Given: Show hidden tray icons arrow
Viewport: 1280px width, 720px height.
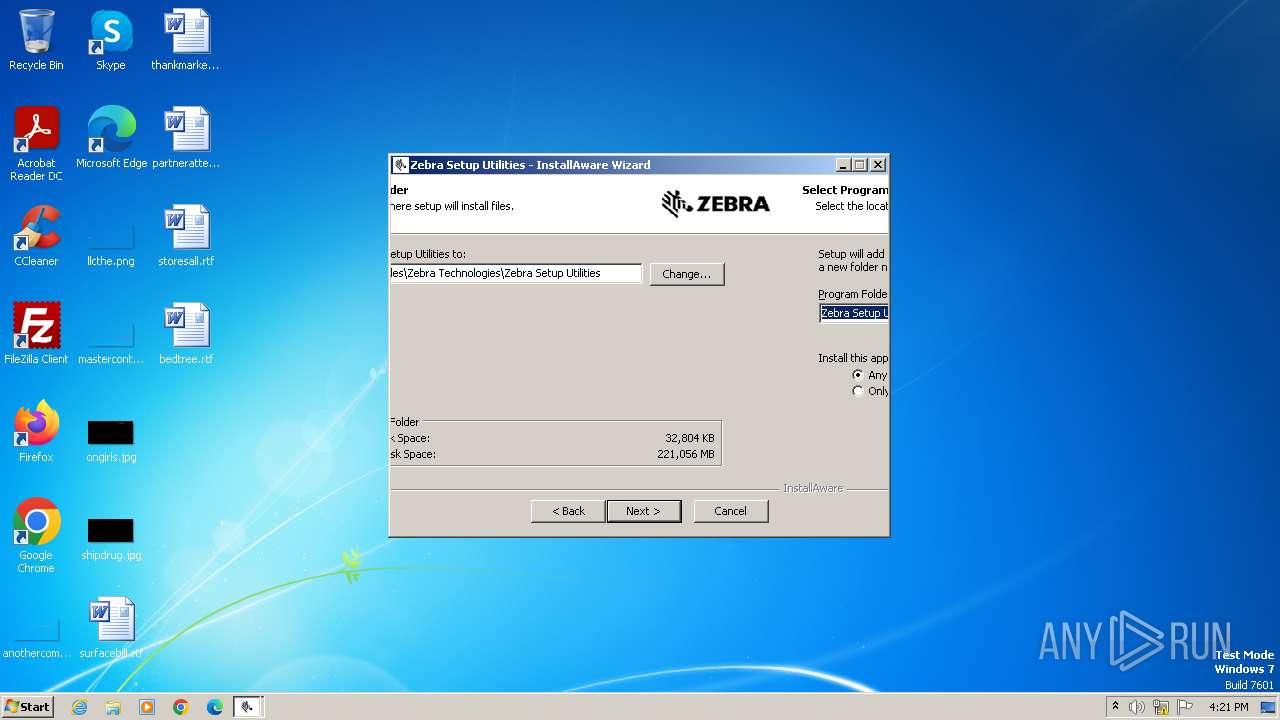Looking at the screenshot, I should (x=1115, y=707).
